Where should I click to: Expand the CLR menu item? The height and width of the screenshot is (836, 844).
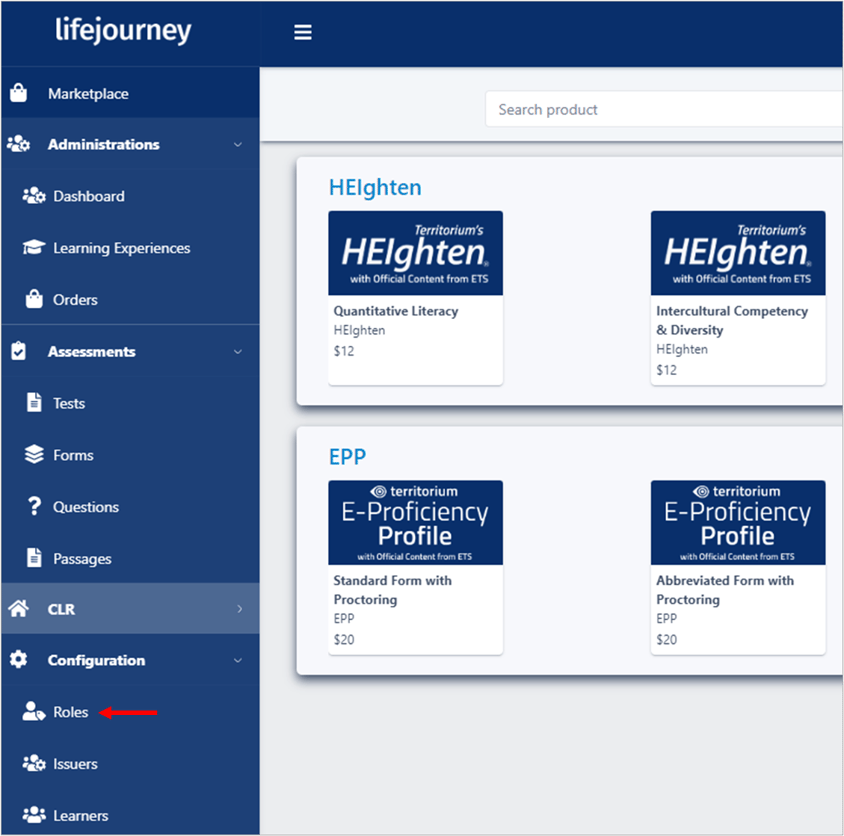238,608
